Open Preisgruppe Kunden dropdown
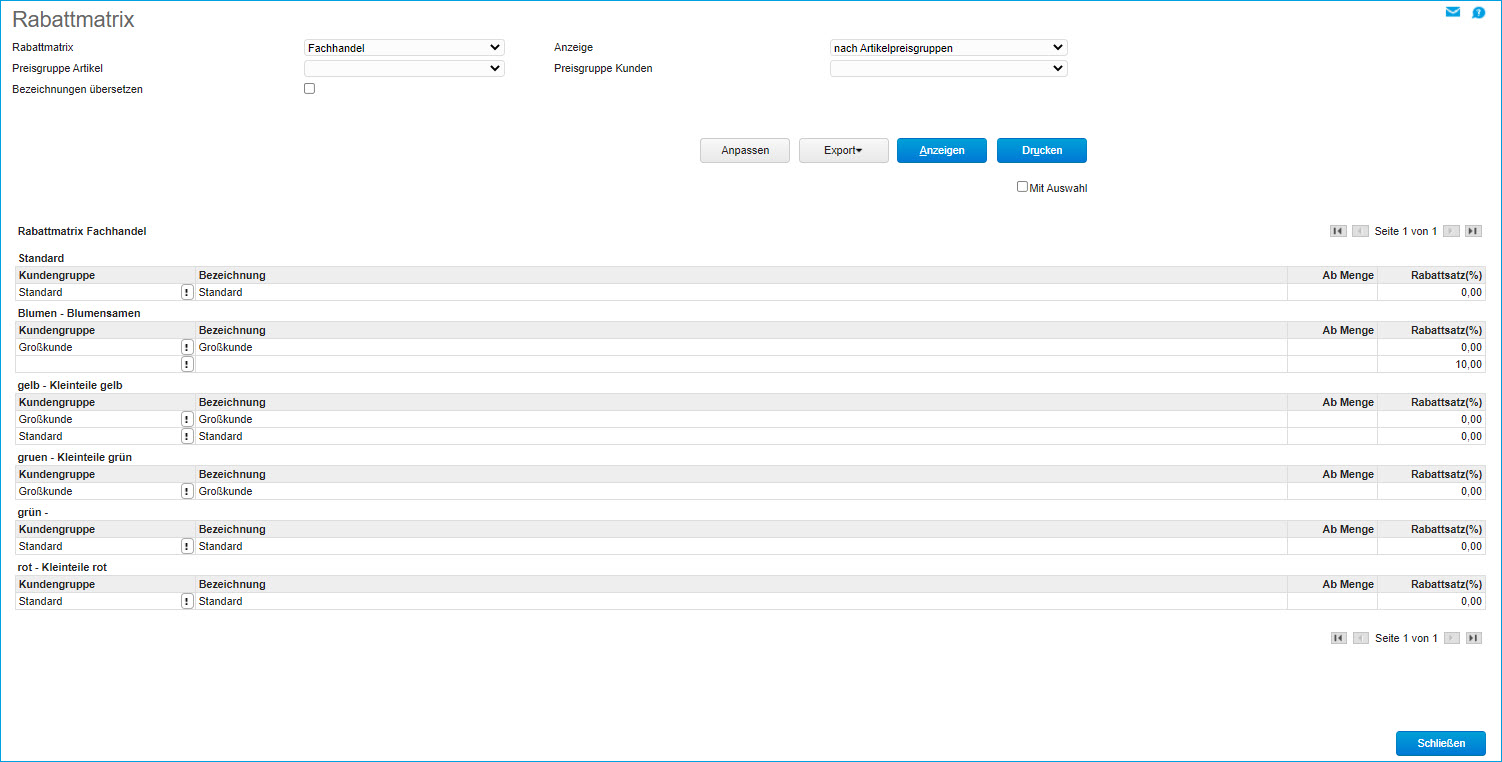Screen dimensions: 1502x762 coord(948,68)
